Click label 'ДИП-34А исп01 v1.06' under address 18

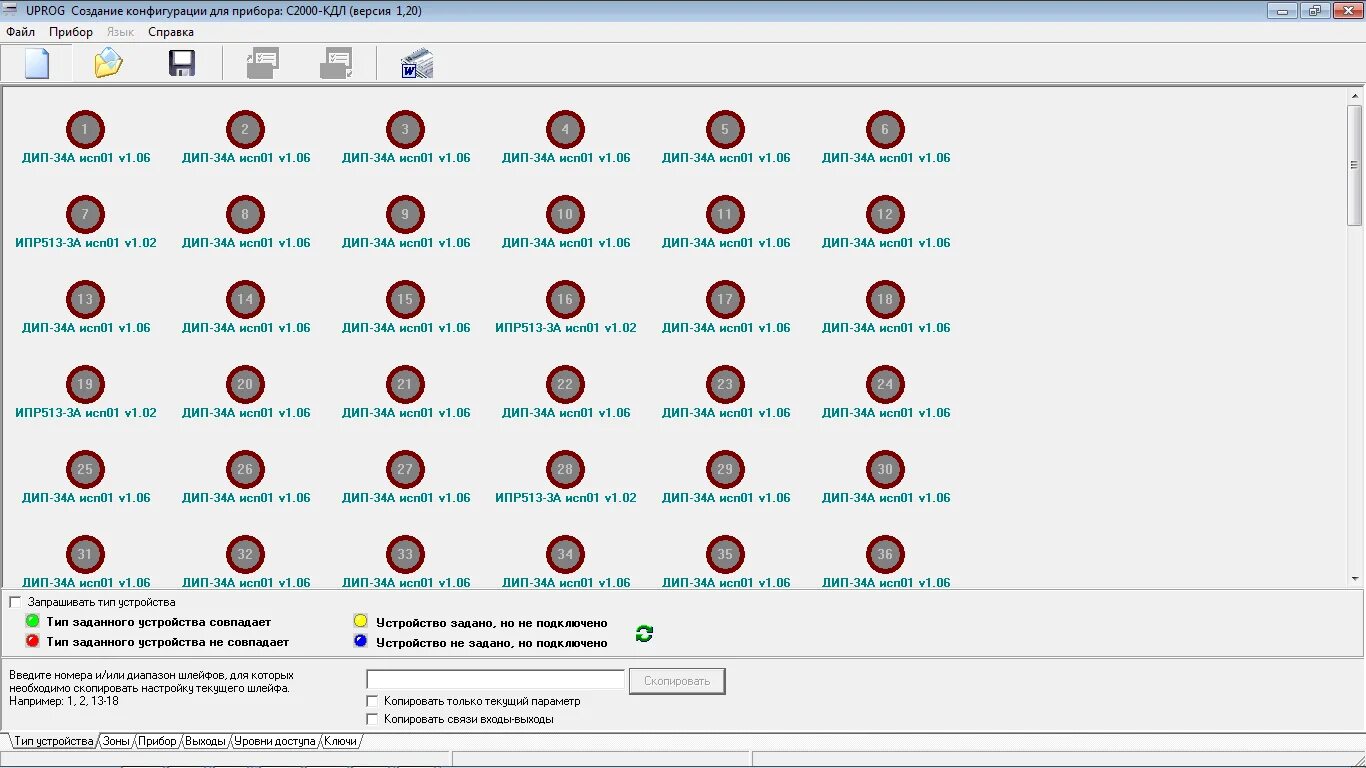(886, 328)
